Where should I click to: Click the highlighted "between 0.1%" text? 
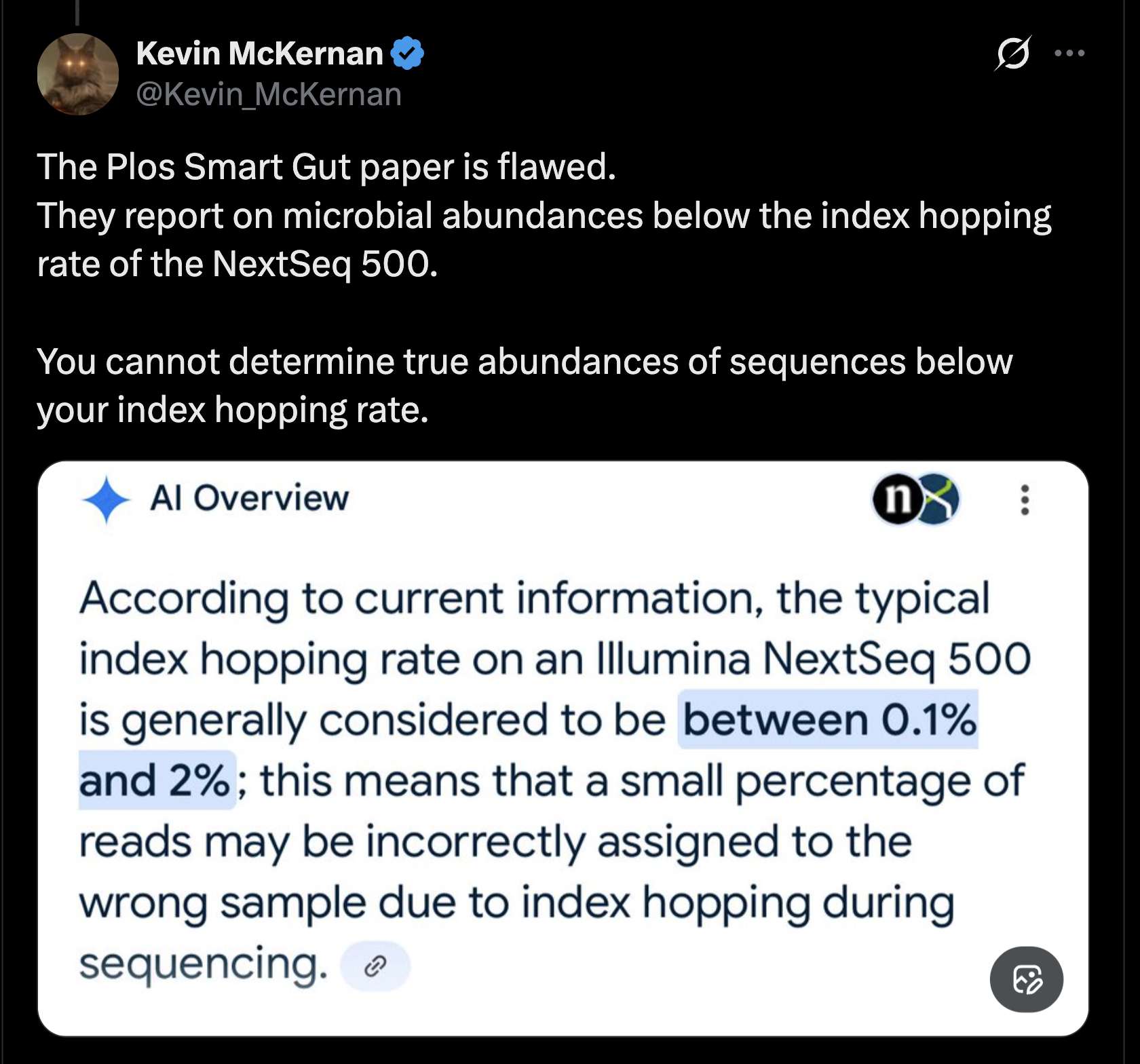click(x=828, y=719)
